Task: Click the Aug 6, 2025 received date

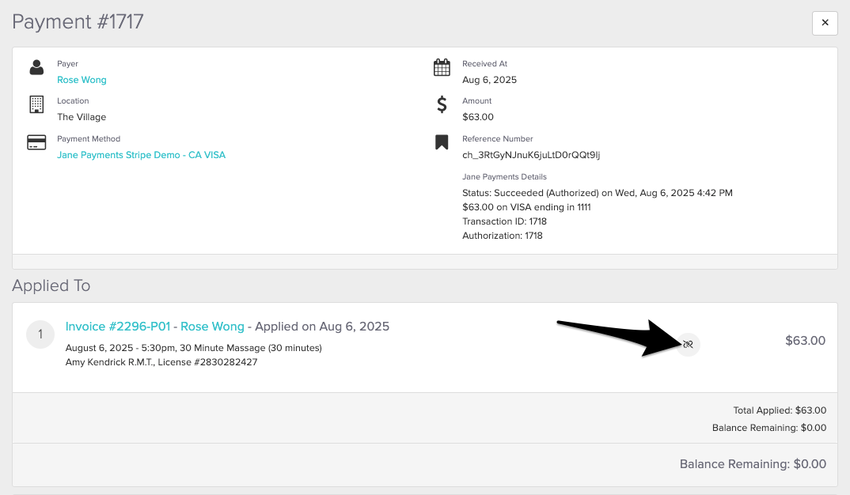Action: (489, 80)
